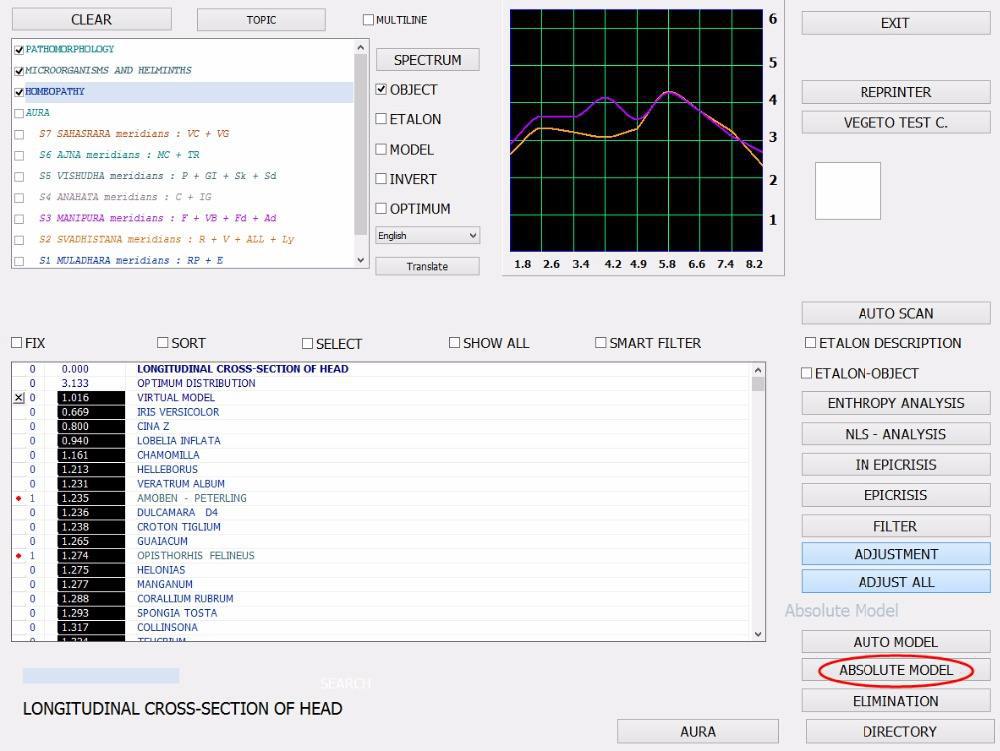Open the English language dropdown
Image resolution: width=1000 pixels, height=751 pixels.
click(427, 236)
